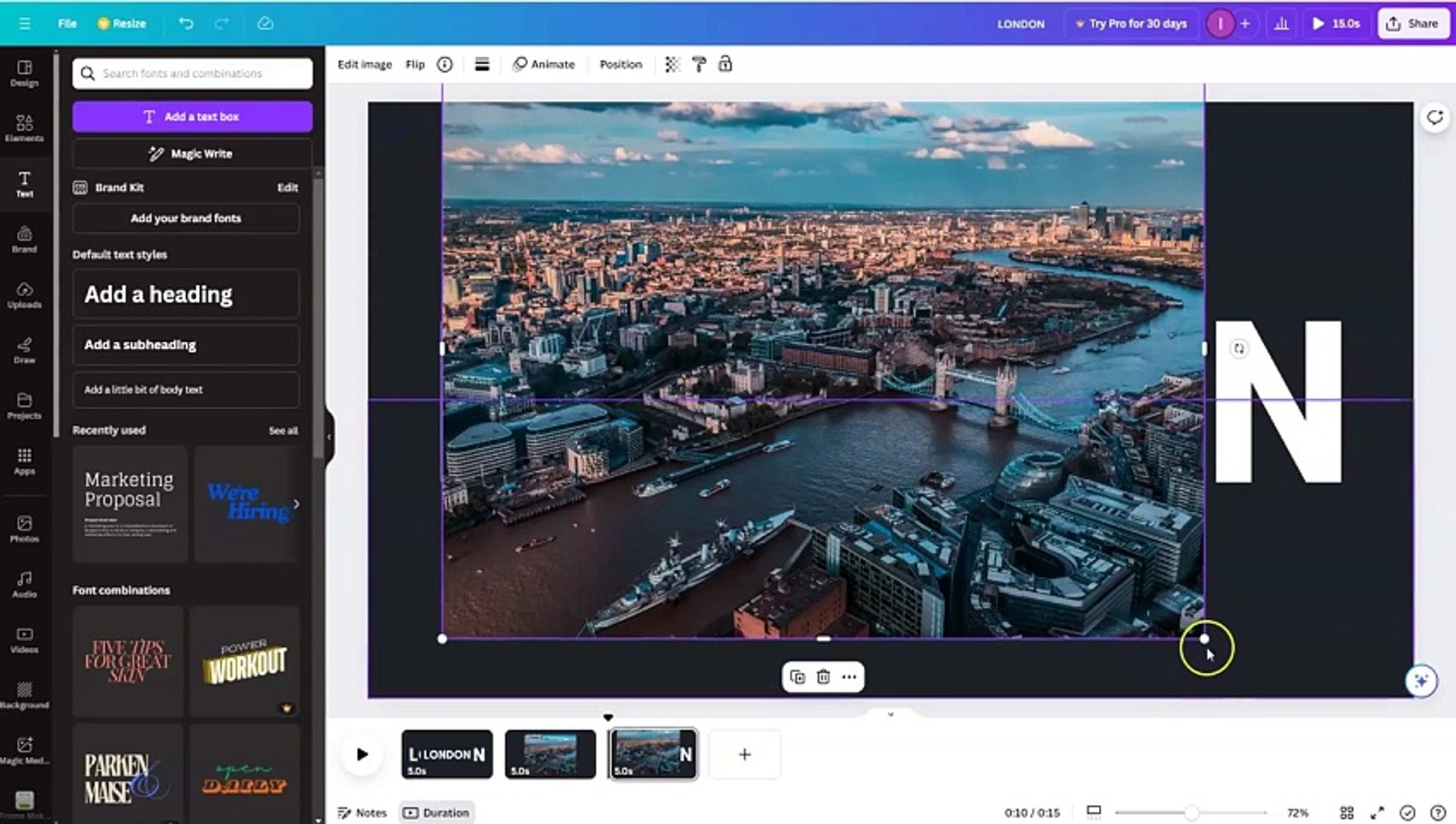Open the File menu
This screenshot has width=1456, height=824.
coord(66,23)
